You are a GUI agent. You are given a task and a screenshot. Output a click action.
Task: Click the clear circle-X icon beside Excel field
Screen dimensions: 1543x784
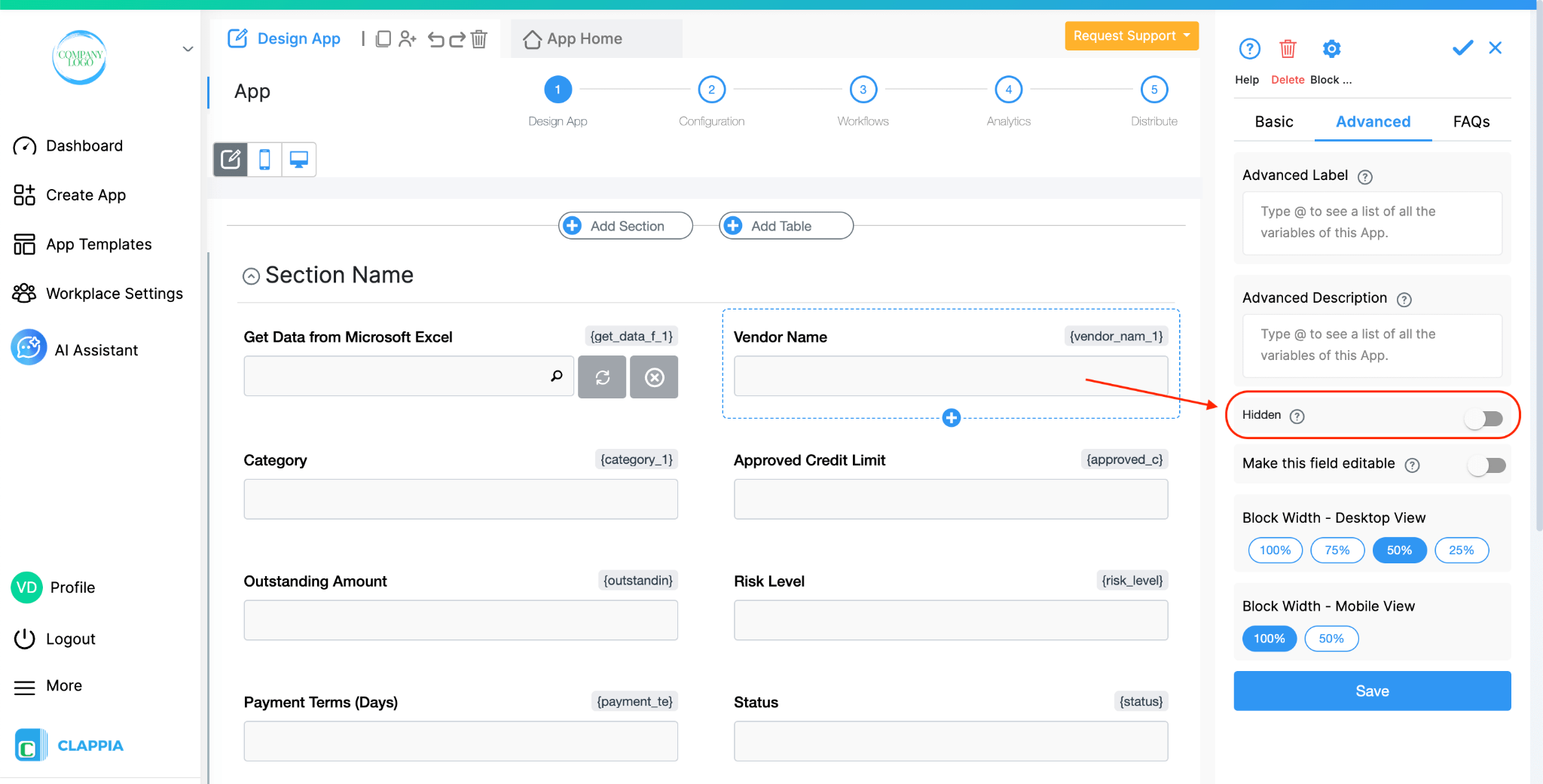(654, 377)
